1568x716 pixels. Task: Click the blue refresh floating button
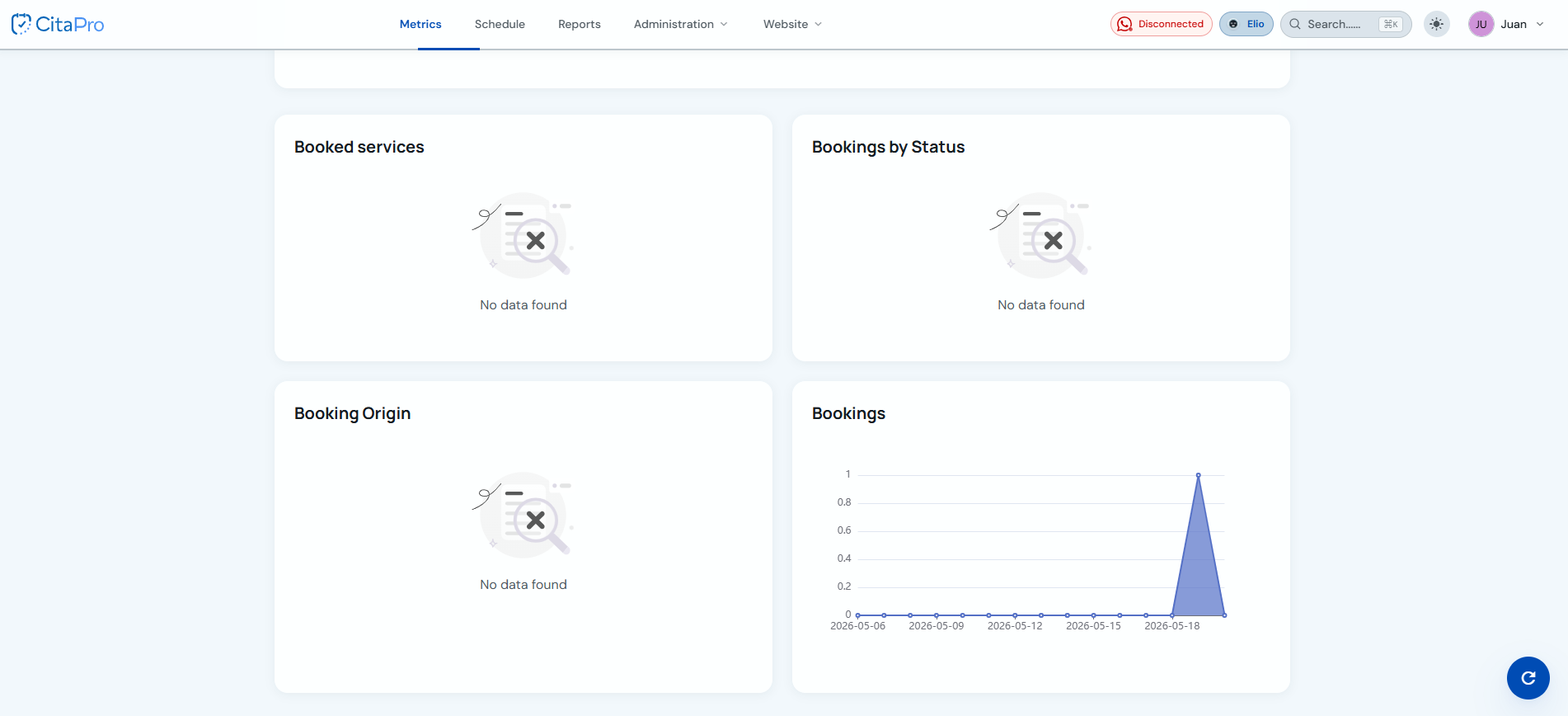tap(1528, 678)
